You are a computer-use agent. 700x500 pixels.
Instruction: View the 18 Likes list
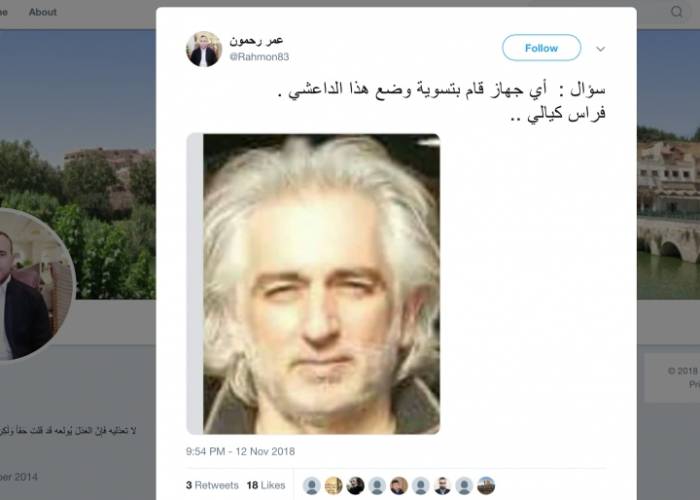[x=266, y=485]
